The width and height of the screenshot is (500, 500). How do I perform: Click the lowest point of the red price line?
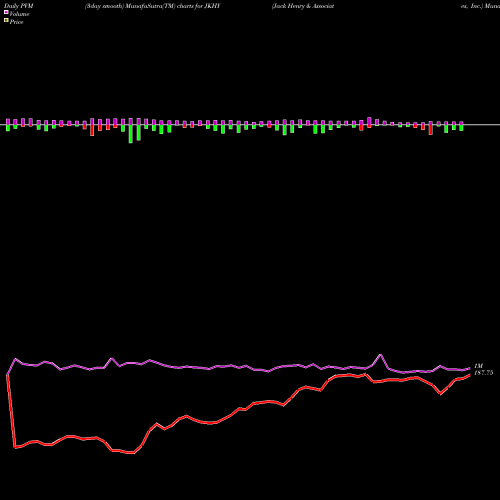pyautogui.click(x=133, y=453)
